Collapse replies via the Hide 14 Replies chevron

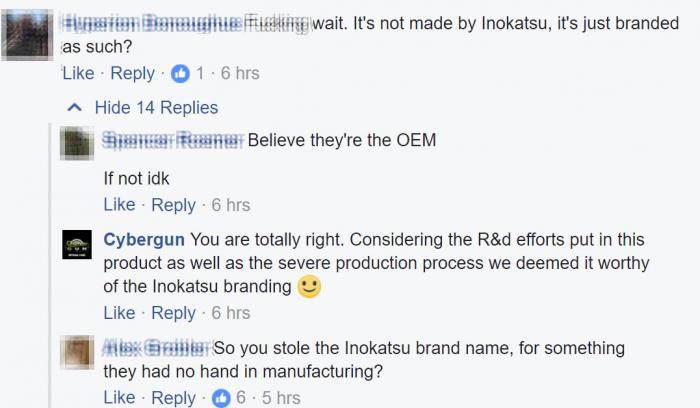tap(73, 107)
